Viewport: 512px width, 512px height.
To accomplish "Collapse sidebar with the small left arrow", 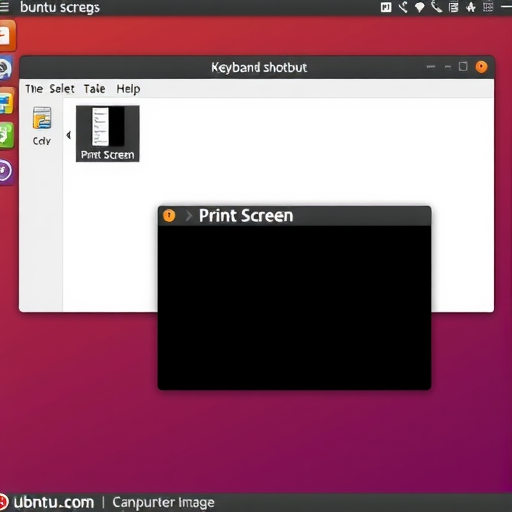I will coord(68,135).
